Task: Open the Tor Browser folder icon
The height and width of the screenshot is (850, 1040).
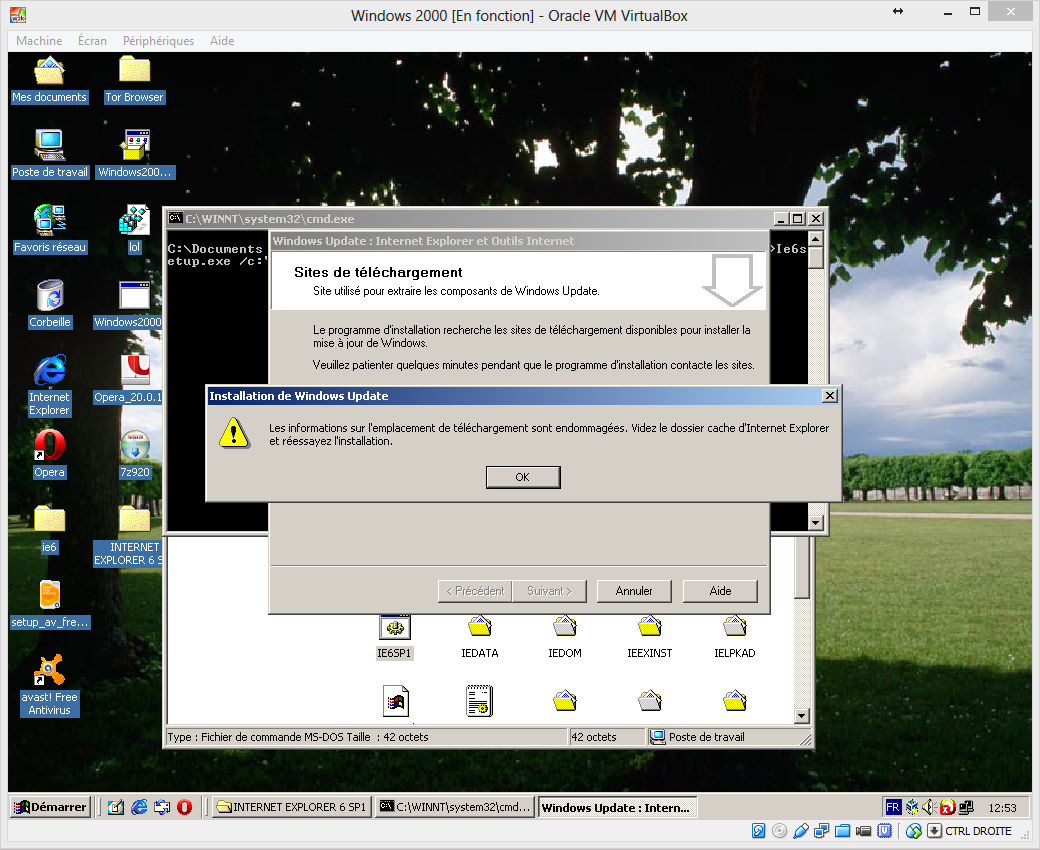Action: pos(135,81)
